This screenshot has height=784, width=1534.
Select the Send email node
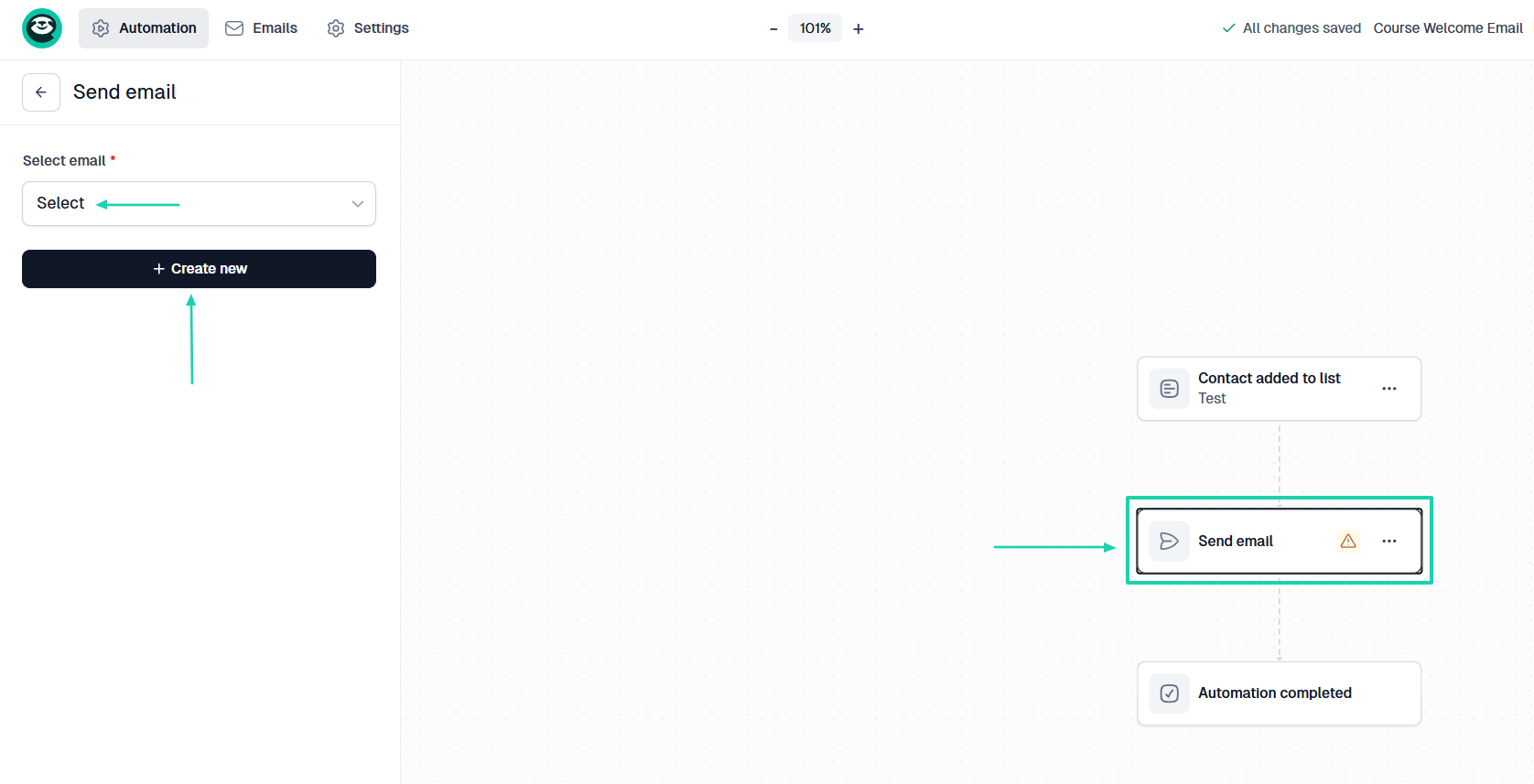(x=1279, y=542)
